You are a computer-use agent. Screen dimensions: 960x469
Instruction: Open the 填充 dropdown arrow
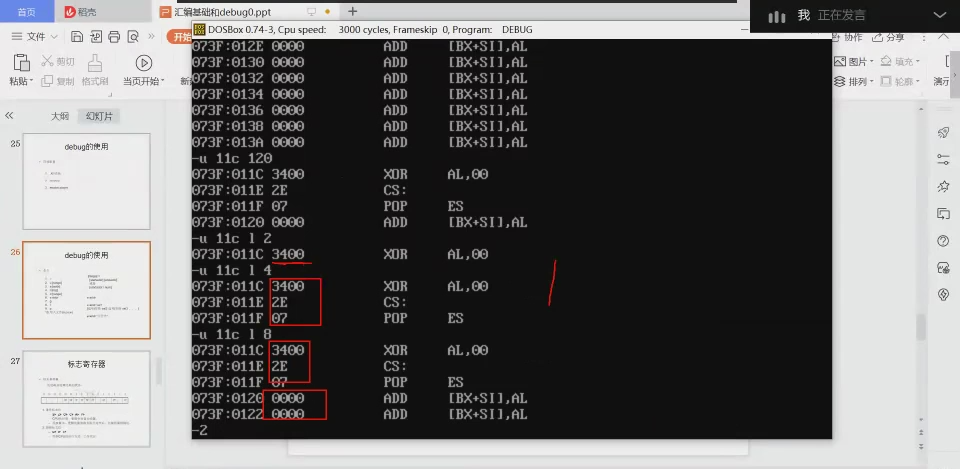pos(917,62)
